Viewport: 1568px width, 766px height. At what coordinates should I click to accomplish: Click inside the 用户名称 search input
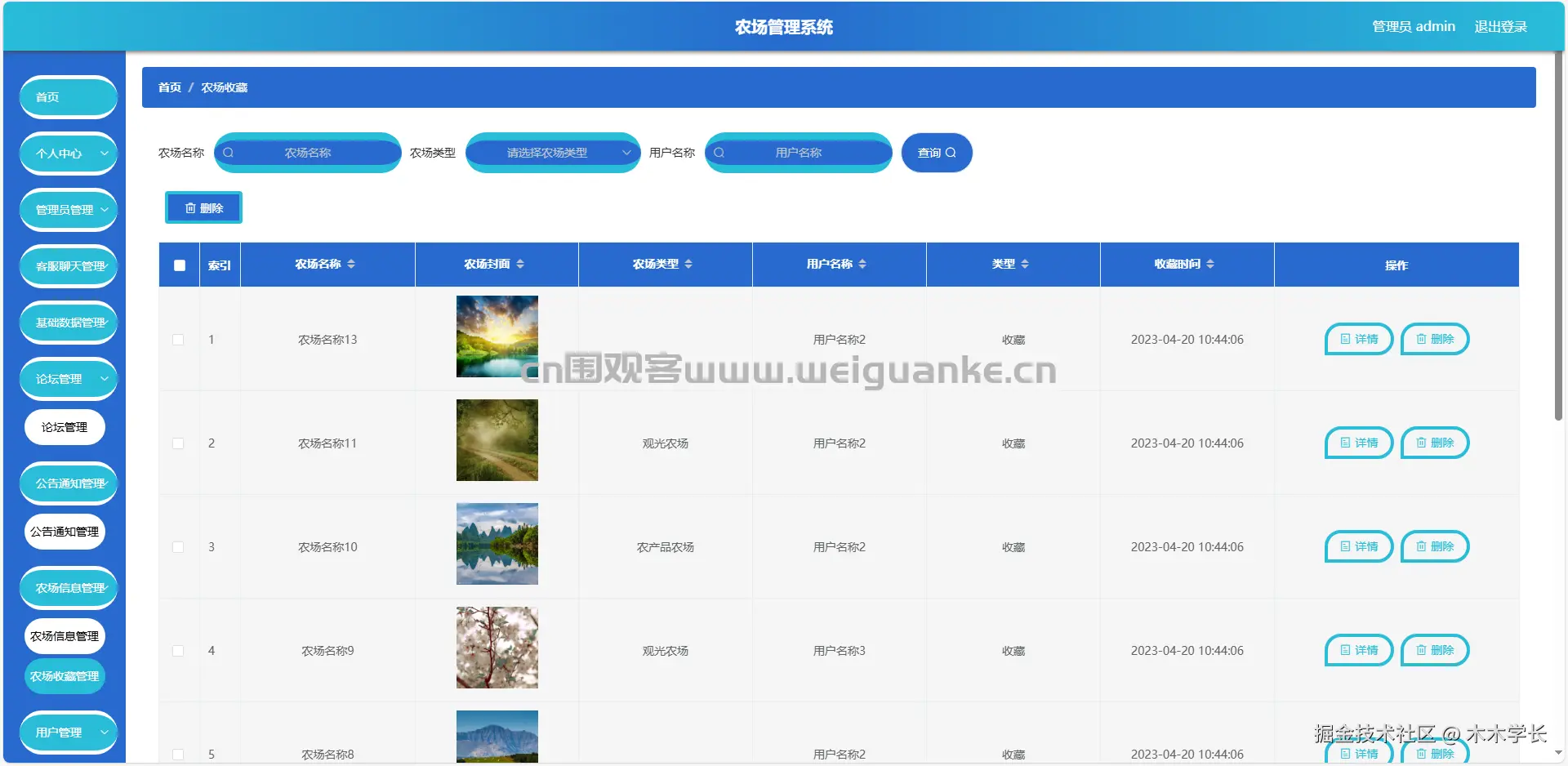click(799, 153)
